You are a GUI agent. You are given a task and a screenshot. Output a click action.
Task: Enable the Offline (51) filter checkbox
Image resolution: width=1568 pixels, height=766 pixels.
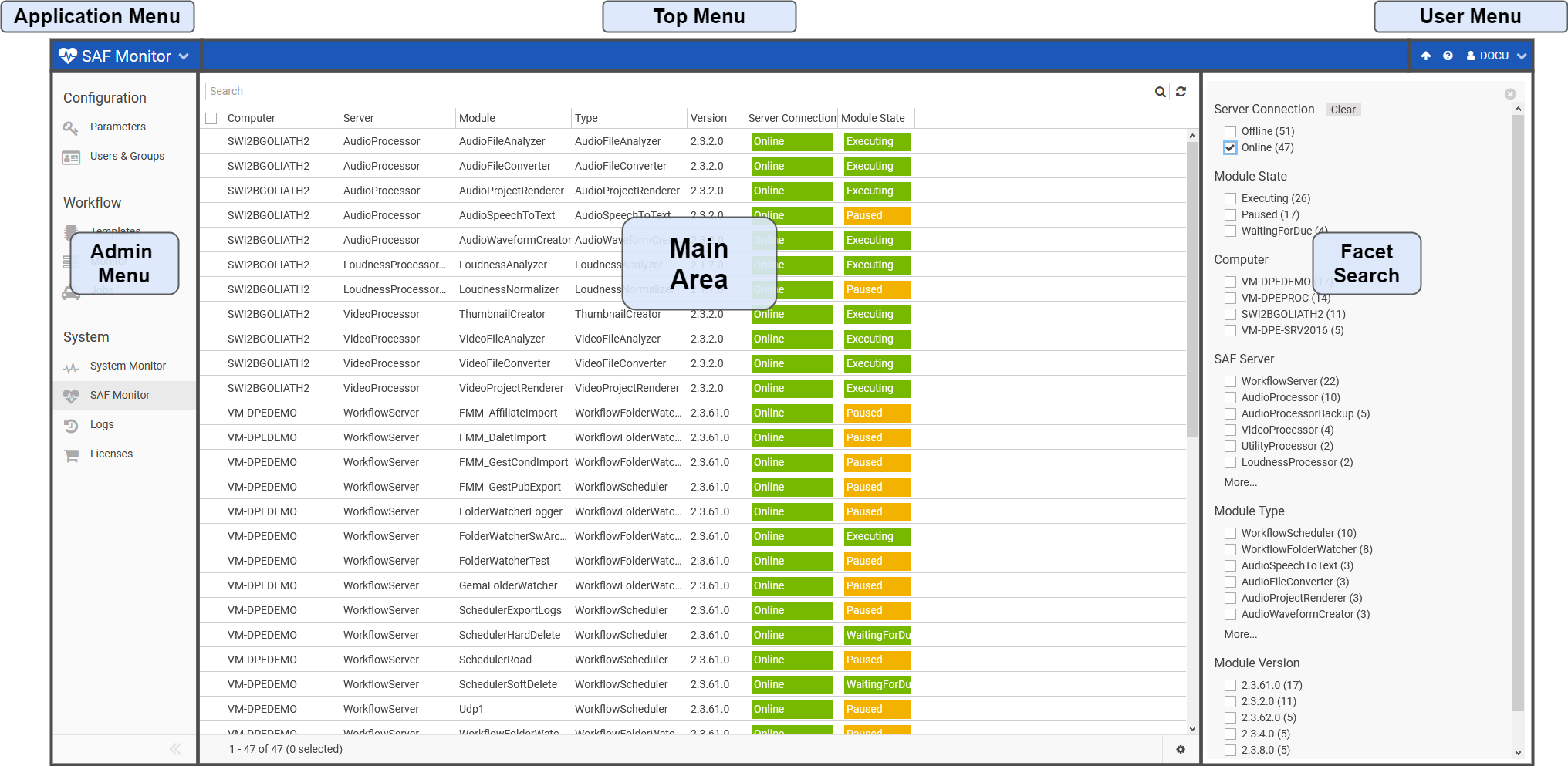(x=1230, y=131)
